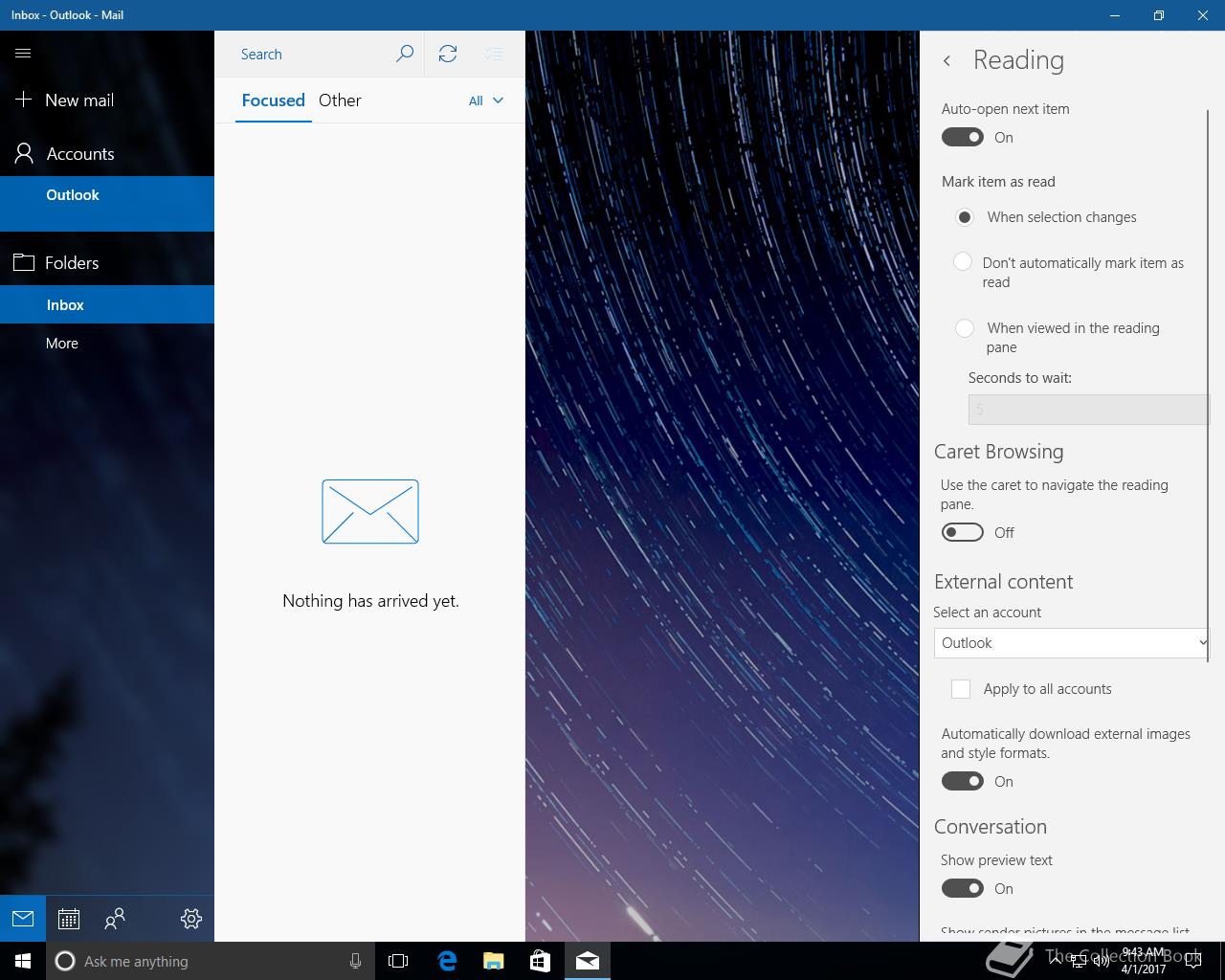
Task: Click the Cortana microphone icon
Action: (355, 961)
